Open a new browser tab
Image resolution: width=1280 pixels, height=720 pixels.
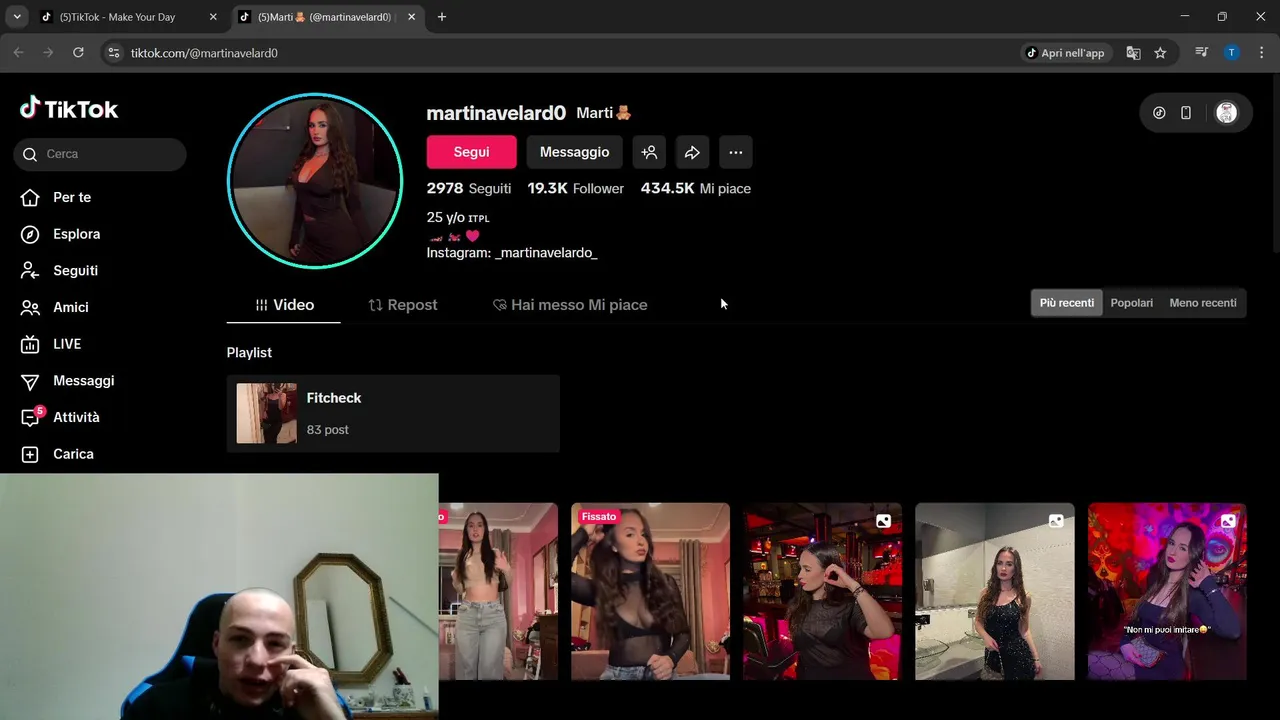pyautogui.click(x=442, y=17)
